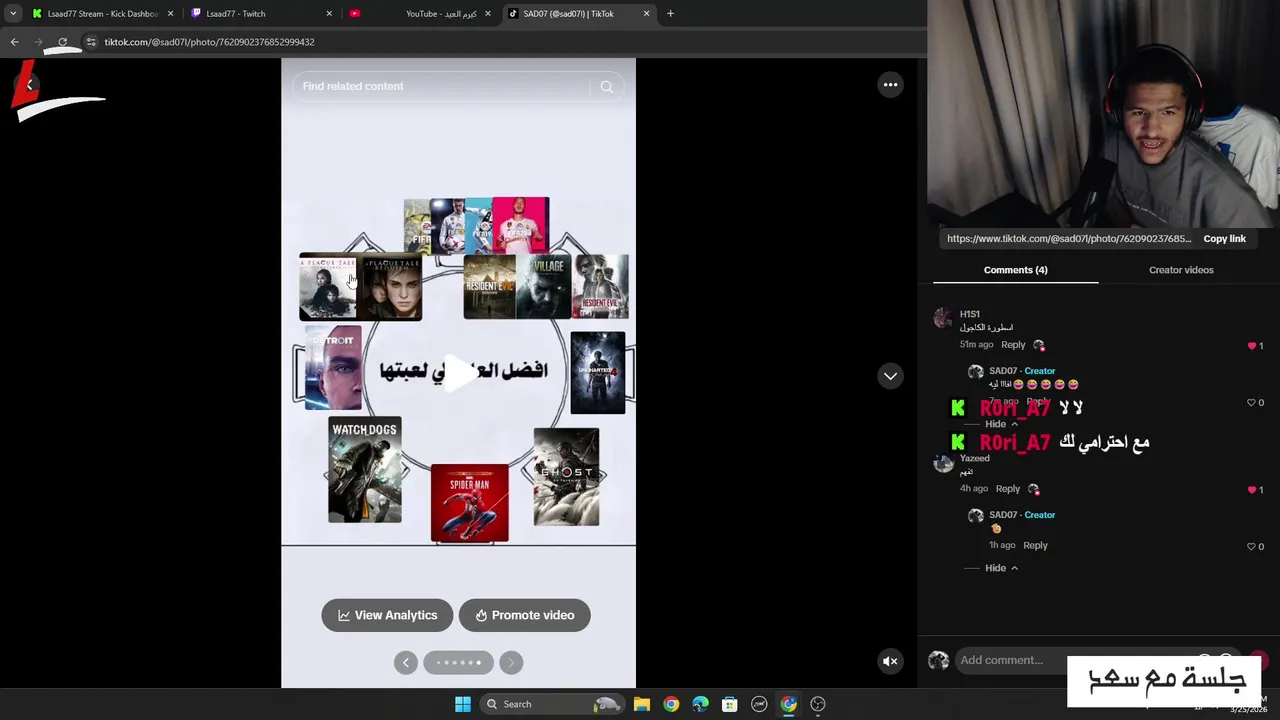Click the Uncharted 4 game cover
The width and height of the screenshot is (1280, 720).
pyautogui.click(x=598, y=373)
